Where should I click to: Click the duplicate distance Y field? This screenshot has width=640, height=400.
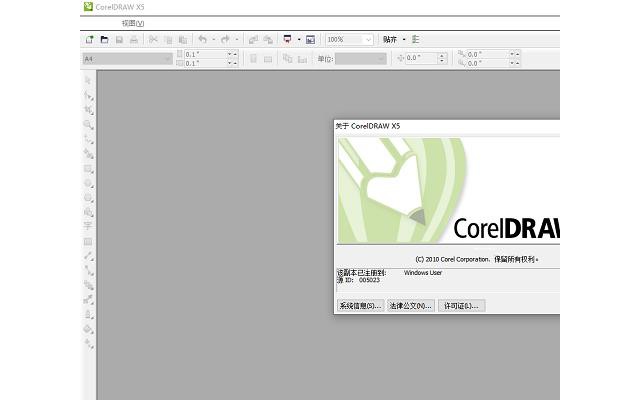(x=487, y=63)
